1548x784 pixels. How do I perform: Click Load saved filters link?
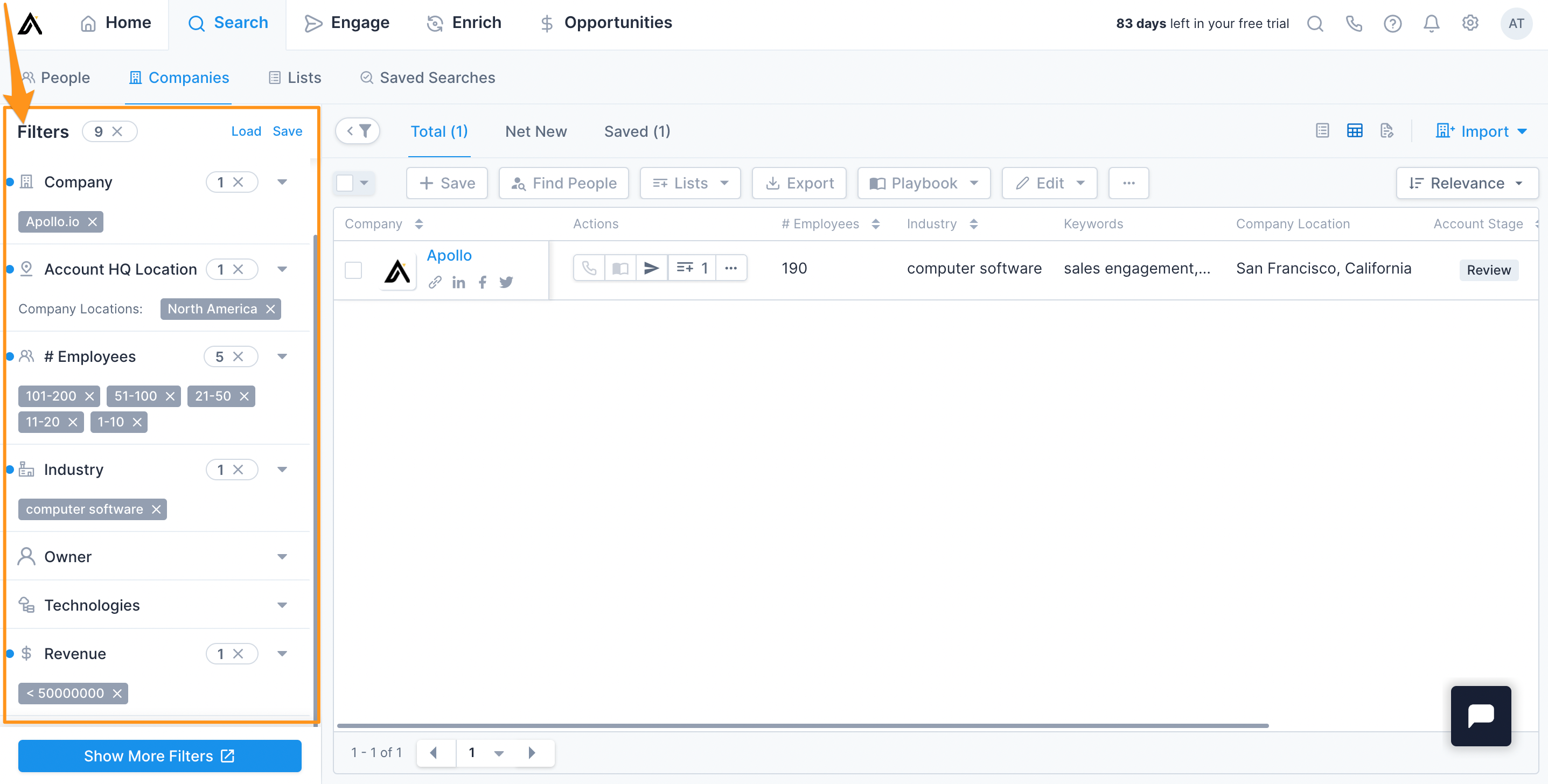click(x=246, y=131)
